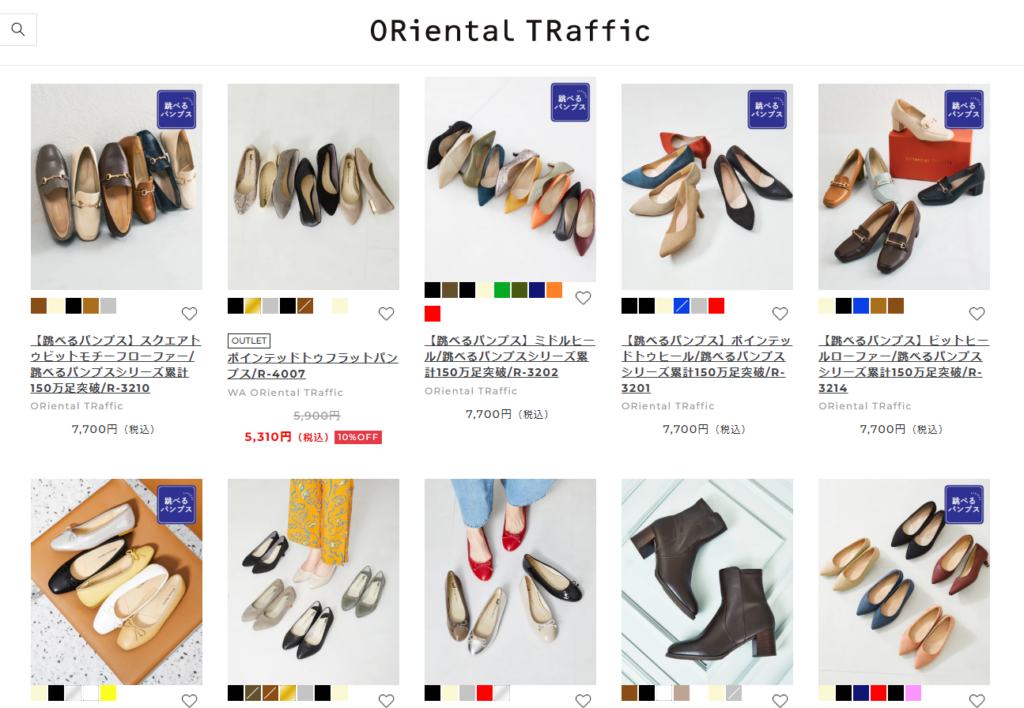The height and width of the screenshot is (708, 1024).
Task: Pick yellow swatch under ballet flats
Action: (x=108, y=693)
